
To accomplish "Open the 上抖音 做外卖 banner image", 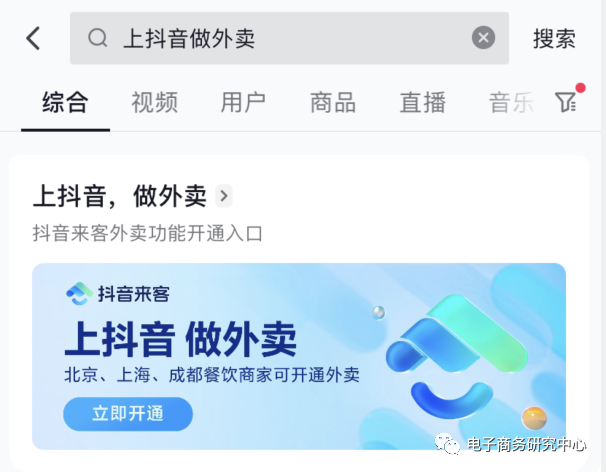I will pos(299,356).
